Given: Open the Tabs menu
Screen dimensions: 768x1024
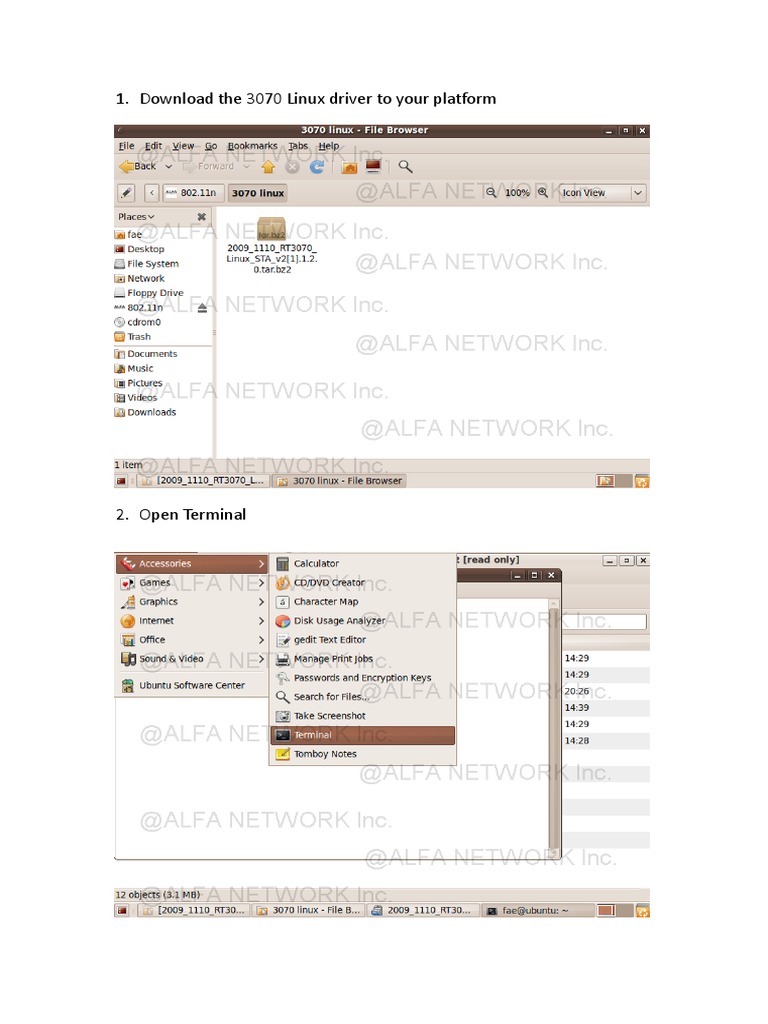Looking at the screenshot, I should click(x=298, y=146).
